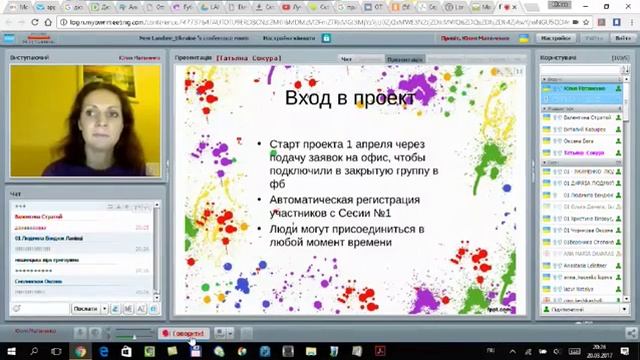The height and width of the screenshot is (360, 640).
Task: Click the Windows Start button
Action: pyautogui.click(x=11, y=351)
